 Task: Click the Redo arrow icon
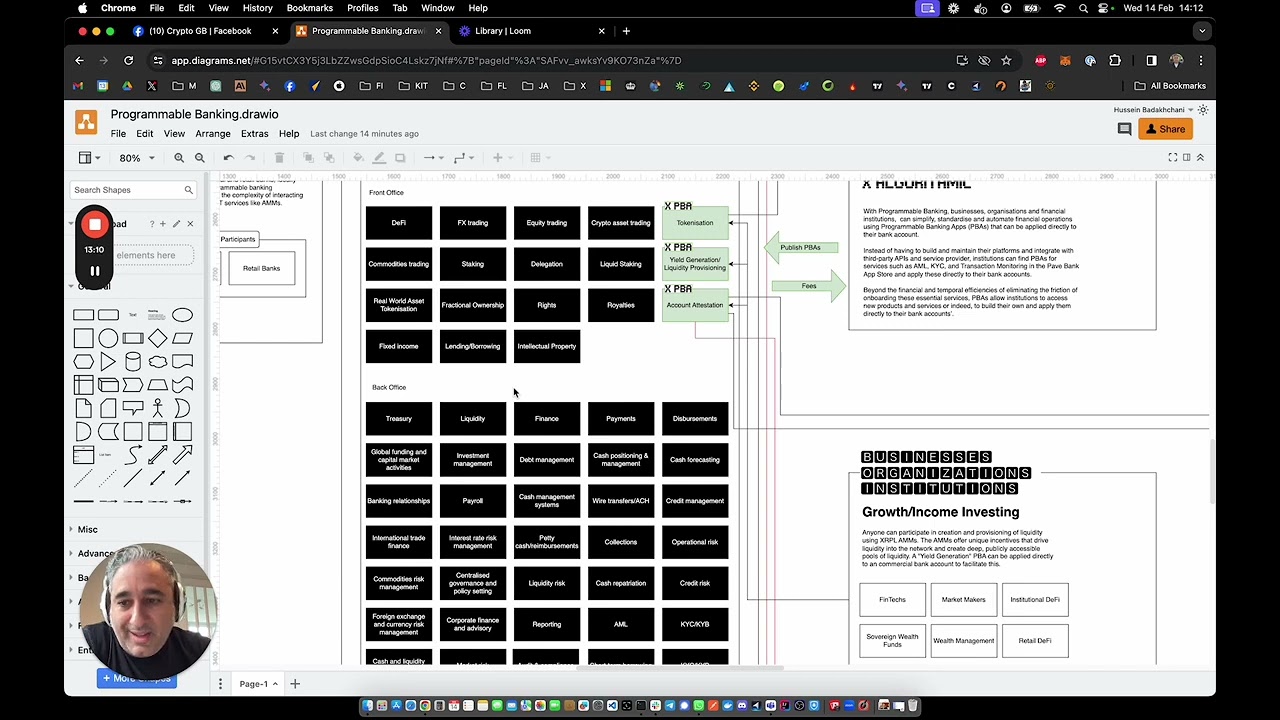tap(250, 158)
